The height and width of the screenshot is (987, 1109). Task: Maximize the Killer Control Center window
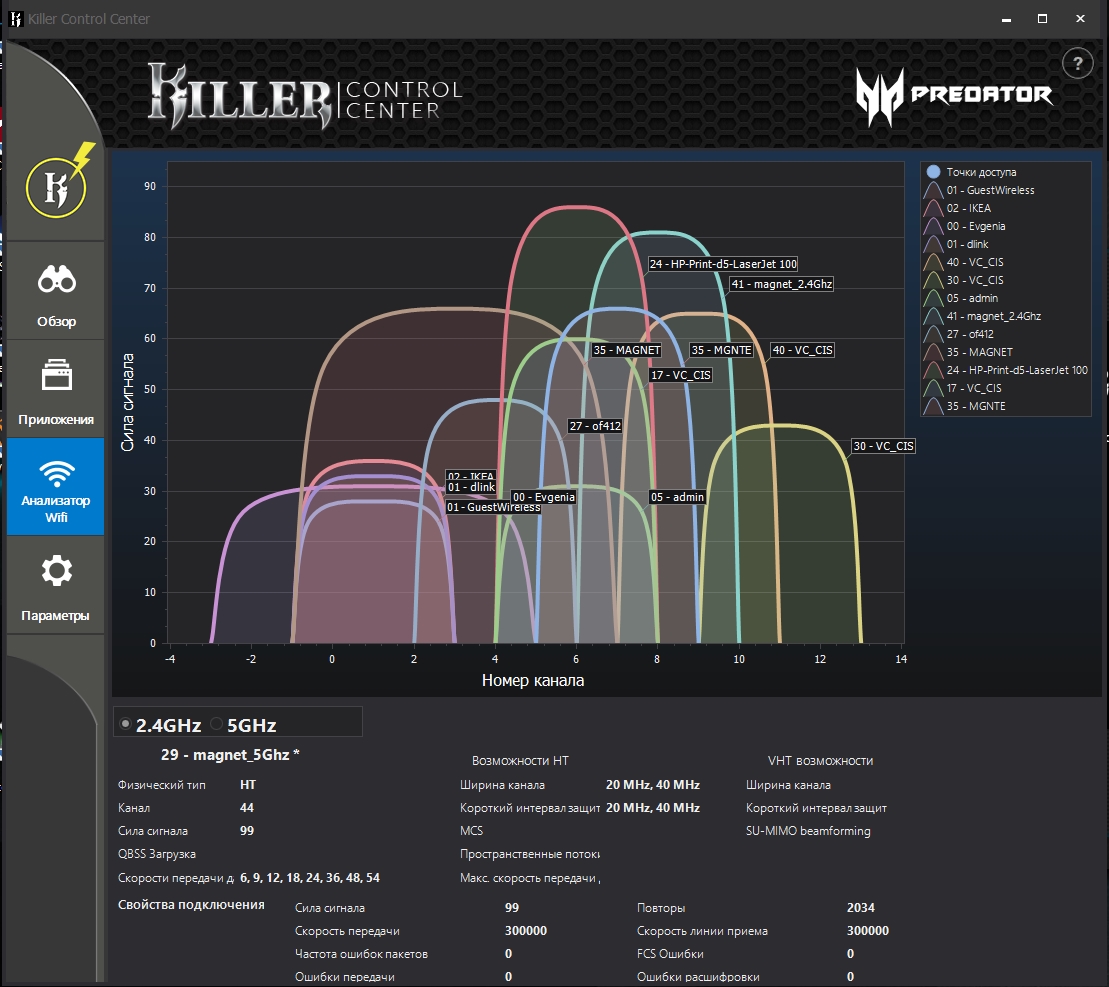coord(1042,19)
